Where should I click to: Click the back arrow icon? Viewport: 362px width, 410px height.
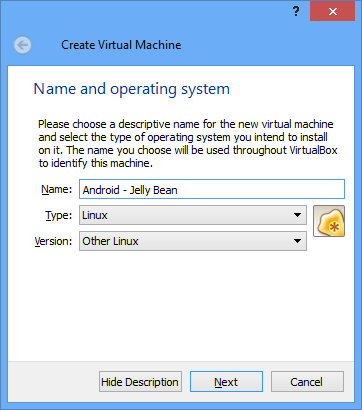tap(23, 45)
